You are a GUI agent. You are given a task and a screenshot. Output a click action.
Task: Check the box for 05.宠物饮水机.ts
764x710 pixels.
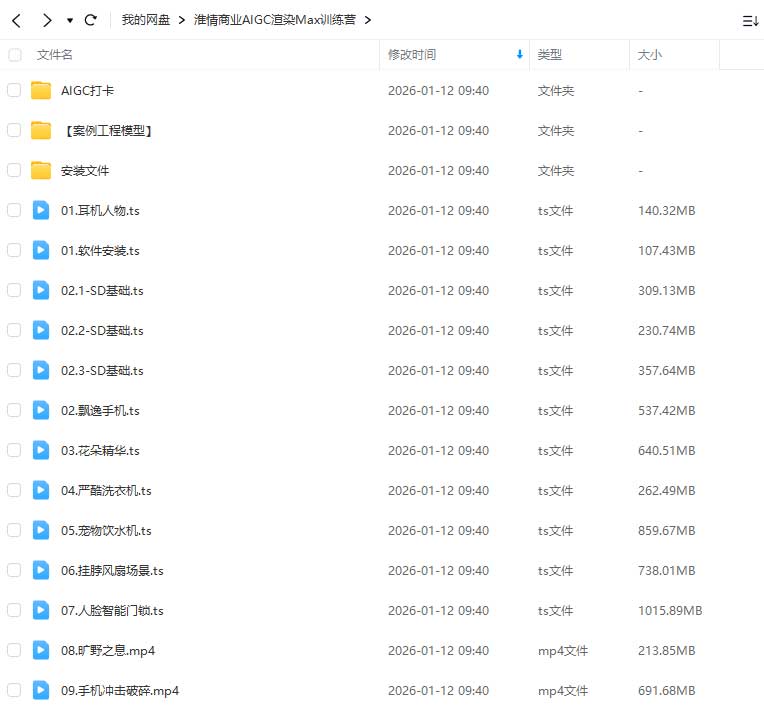tap(14, 530)
